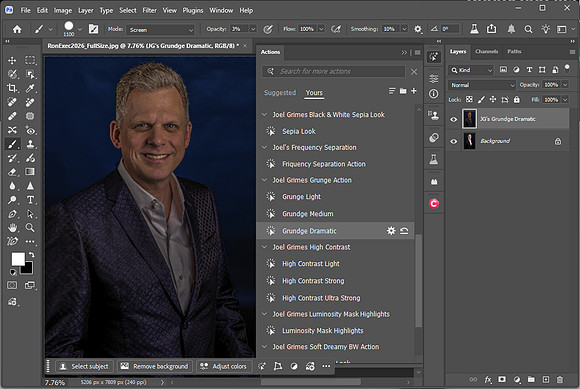Select the Hand tool
The width and height of the screenshot is (580, 389).
click(12, 227)
